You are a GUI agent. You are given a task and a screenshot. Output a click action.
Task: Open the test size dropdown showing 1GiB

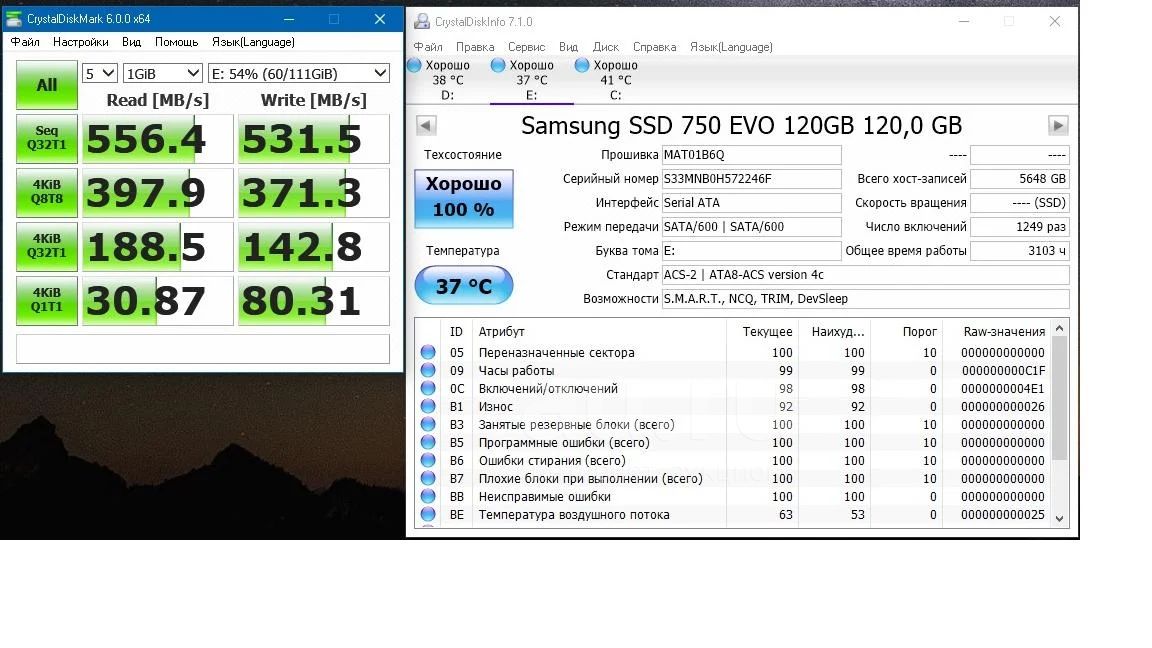(x=162, y=73)
